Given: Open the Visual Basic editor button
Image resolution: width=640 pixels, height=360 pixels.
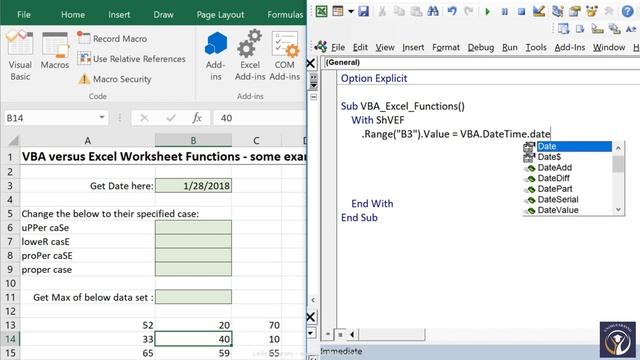Looking at the screenshot, I should (x=20, y=55).
